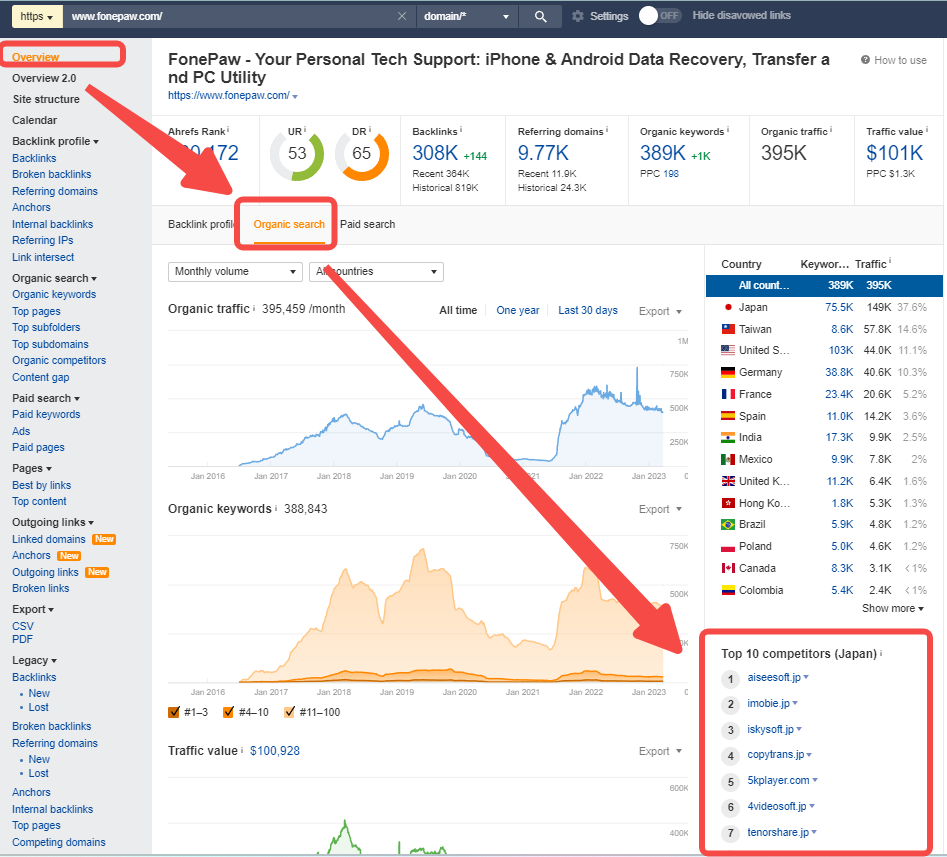
Task: Click the info icon beside UR
Action: pos(305,129)
